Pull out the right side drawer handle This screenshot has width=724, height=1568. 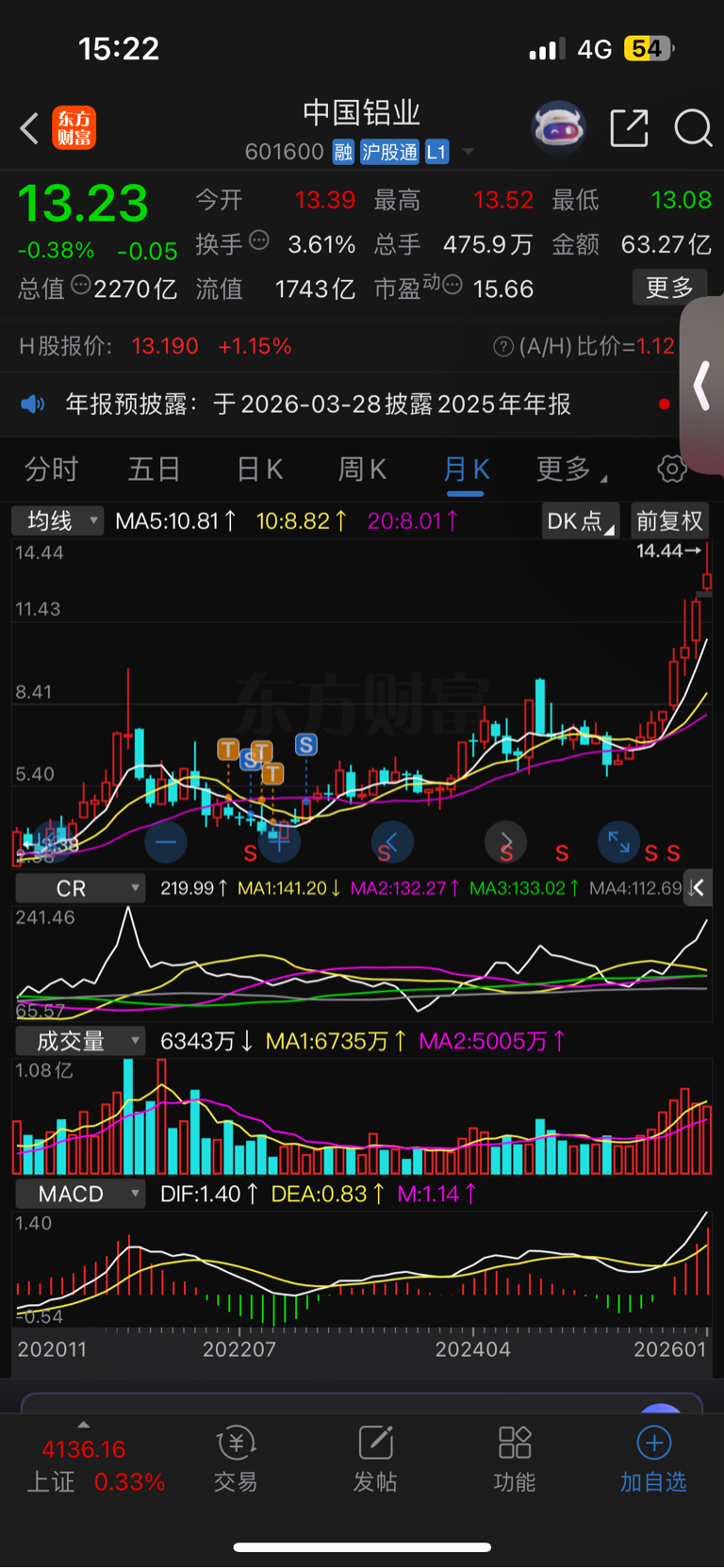[701, 386]
